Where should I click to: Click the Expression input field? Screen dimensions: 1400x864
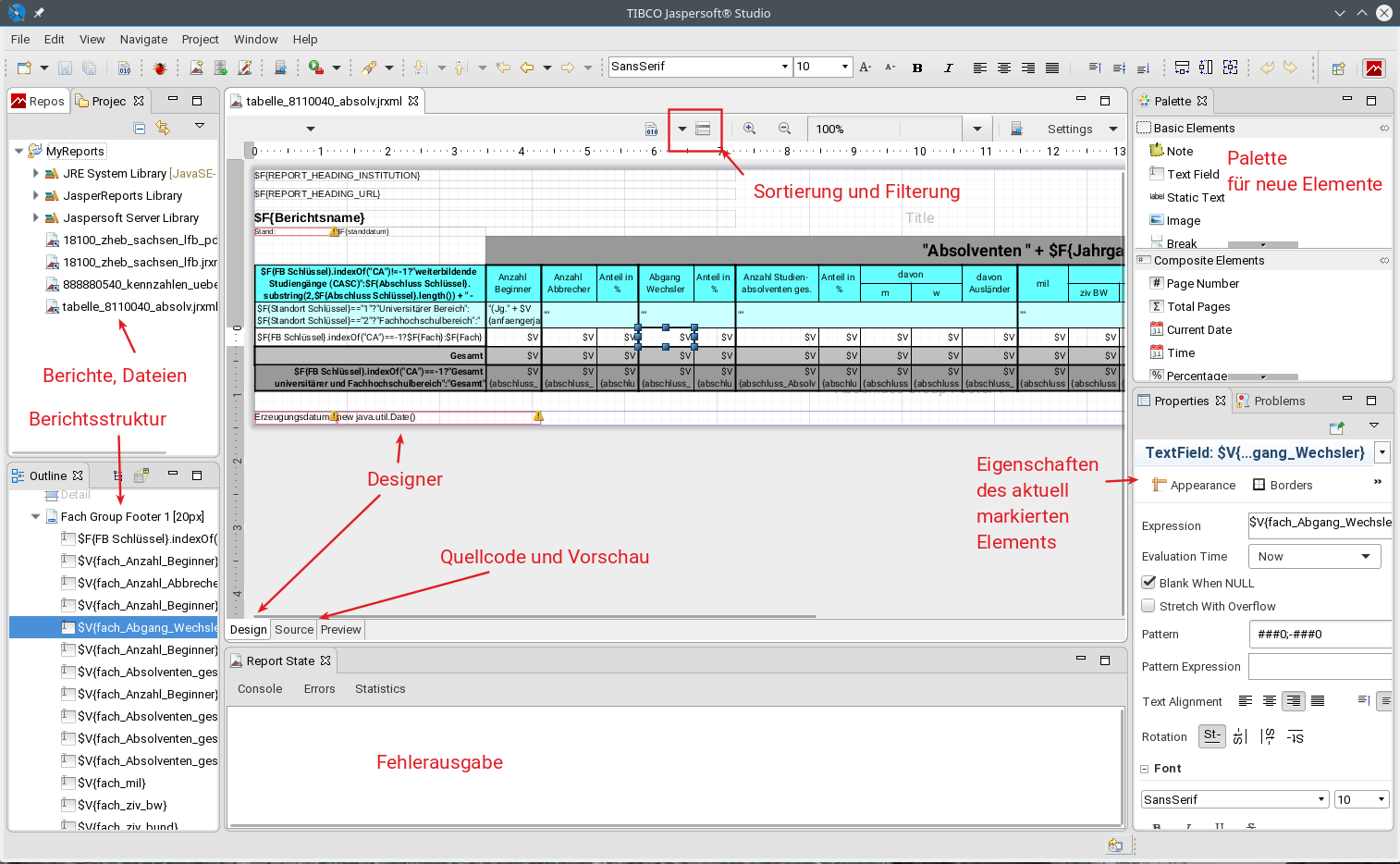click(1320, 525)
